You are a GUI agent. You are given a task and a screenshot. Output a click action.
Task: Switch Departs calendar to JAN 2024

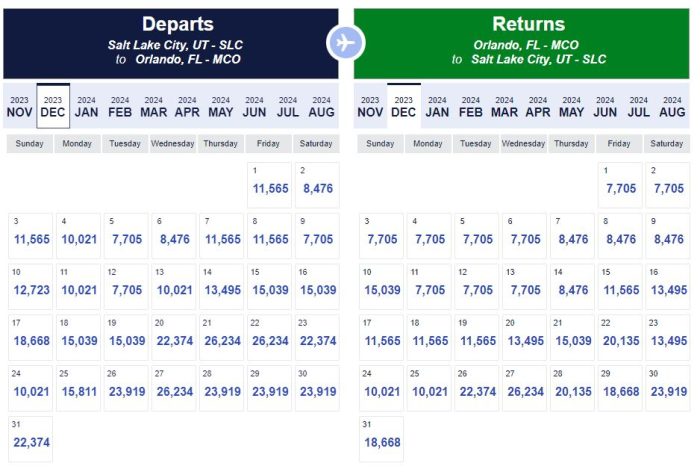[87, 106]
